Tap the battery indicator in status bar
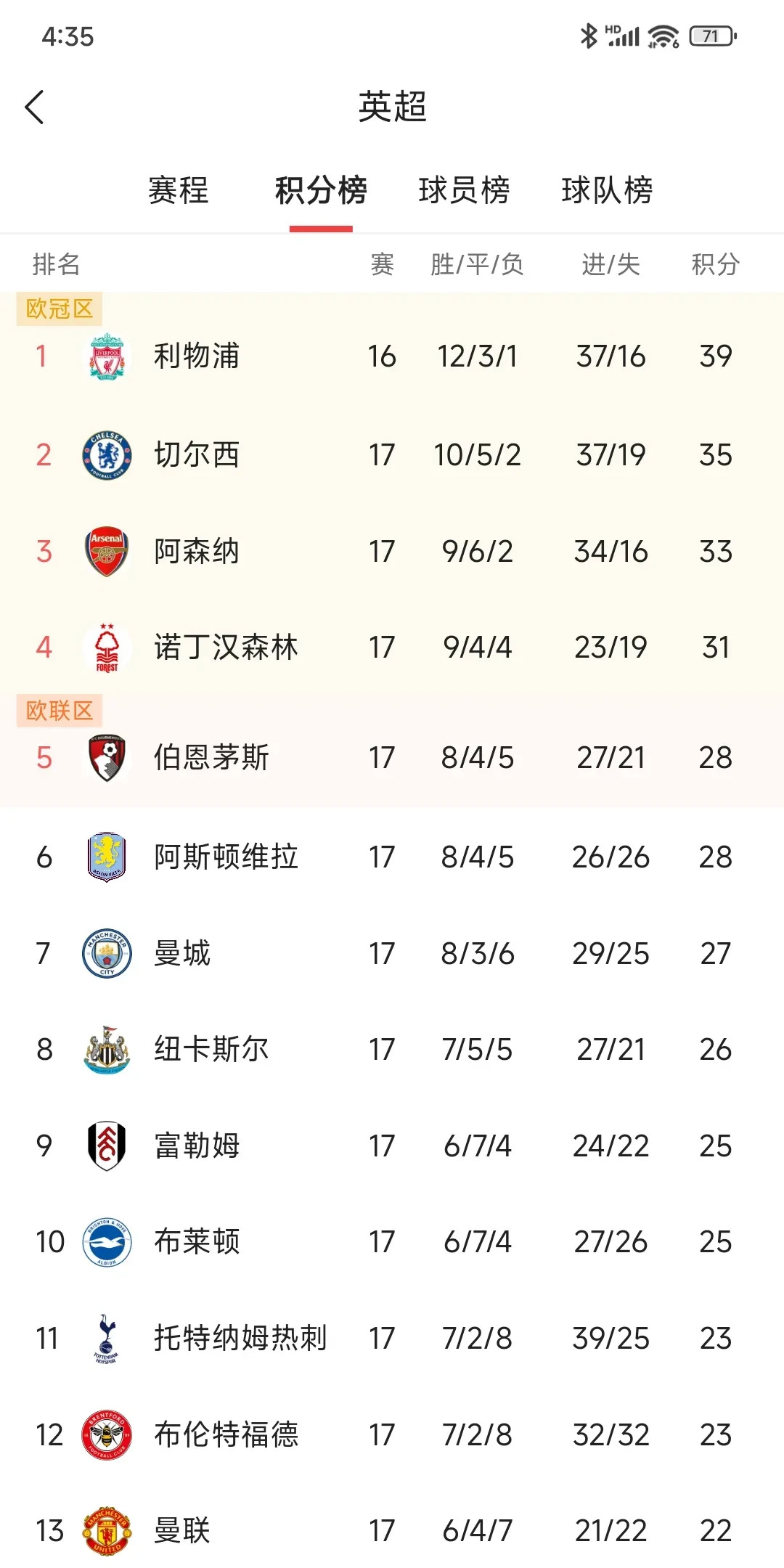Viewport: 784px width, 1568px height. click(x=712, y=36)
